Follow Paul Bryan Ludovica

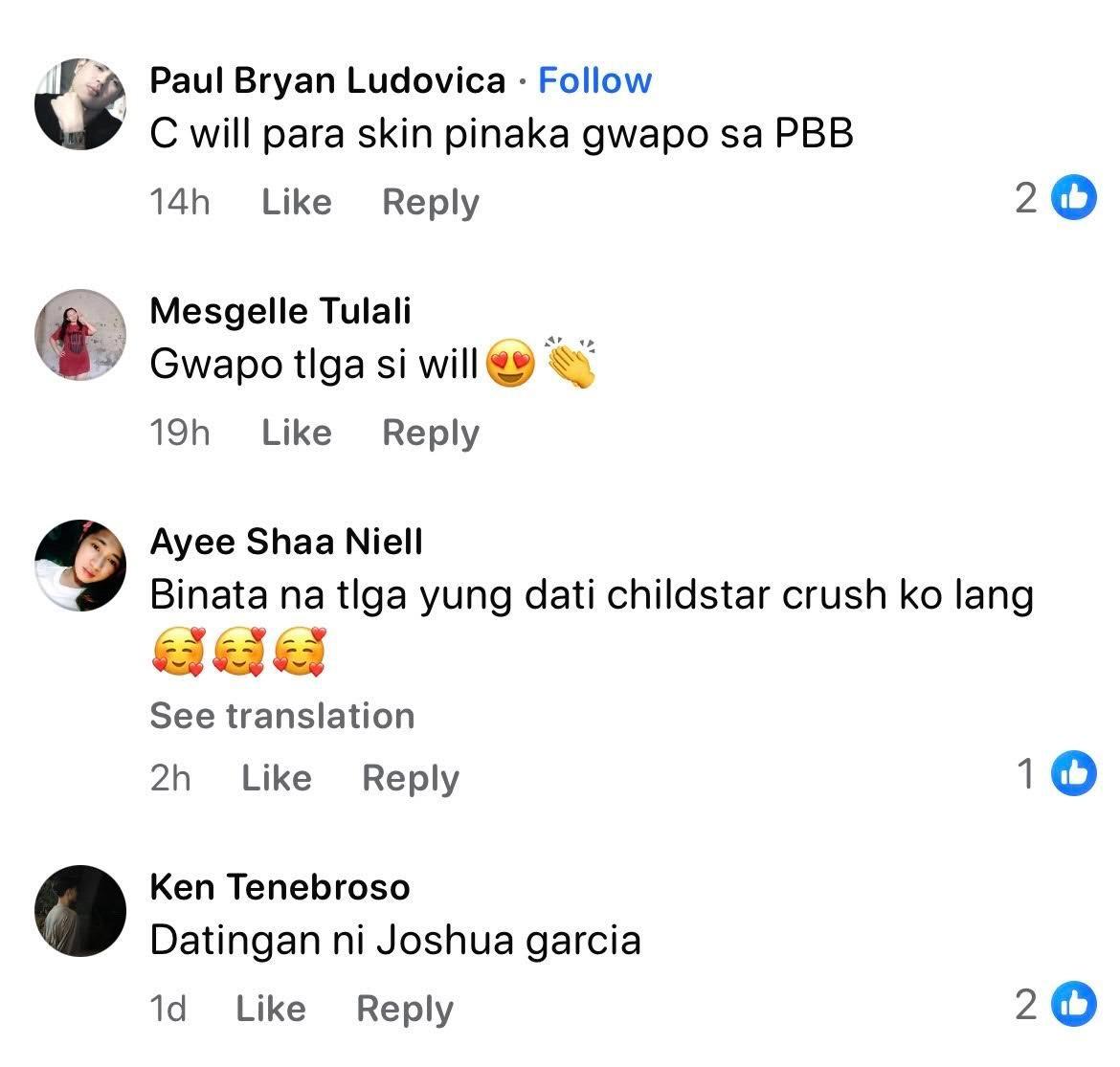[595, 80]
